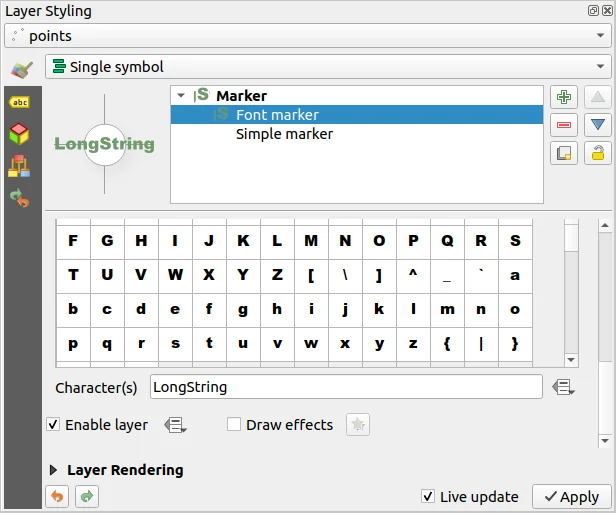The width and height of the screenshot is (616, 513).
Task: Open the 3D View tab icon
Action: point(19,134)
